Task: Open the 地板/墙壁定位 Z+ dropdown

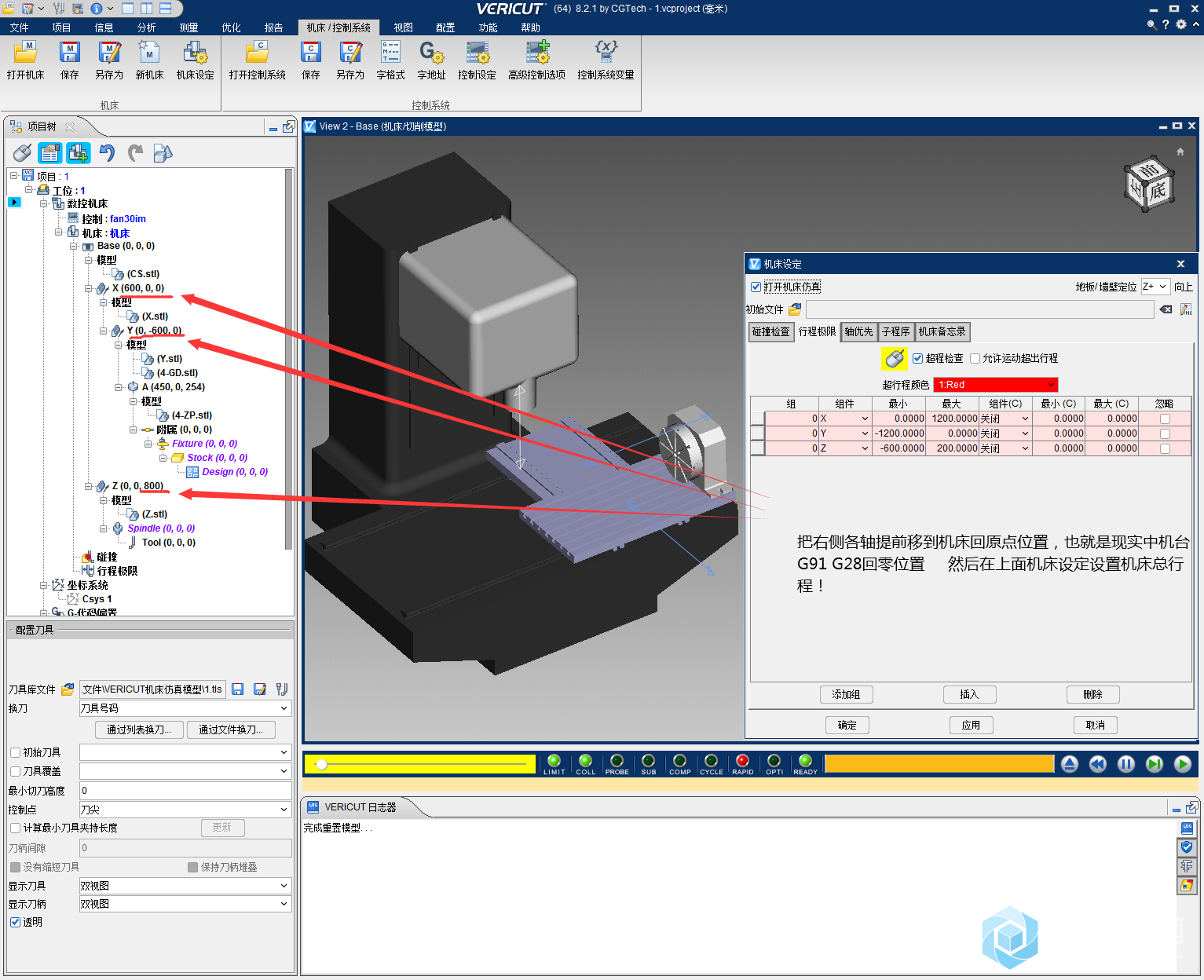Action: pos(1155,287)
